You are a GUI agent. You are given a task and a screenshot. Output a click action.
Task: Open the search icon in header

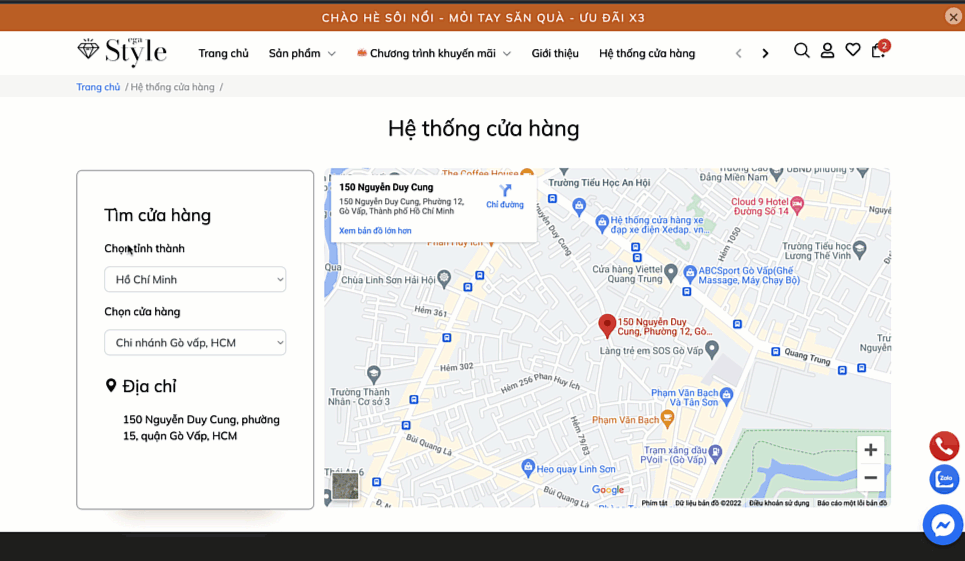point(801,50)
